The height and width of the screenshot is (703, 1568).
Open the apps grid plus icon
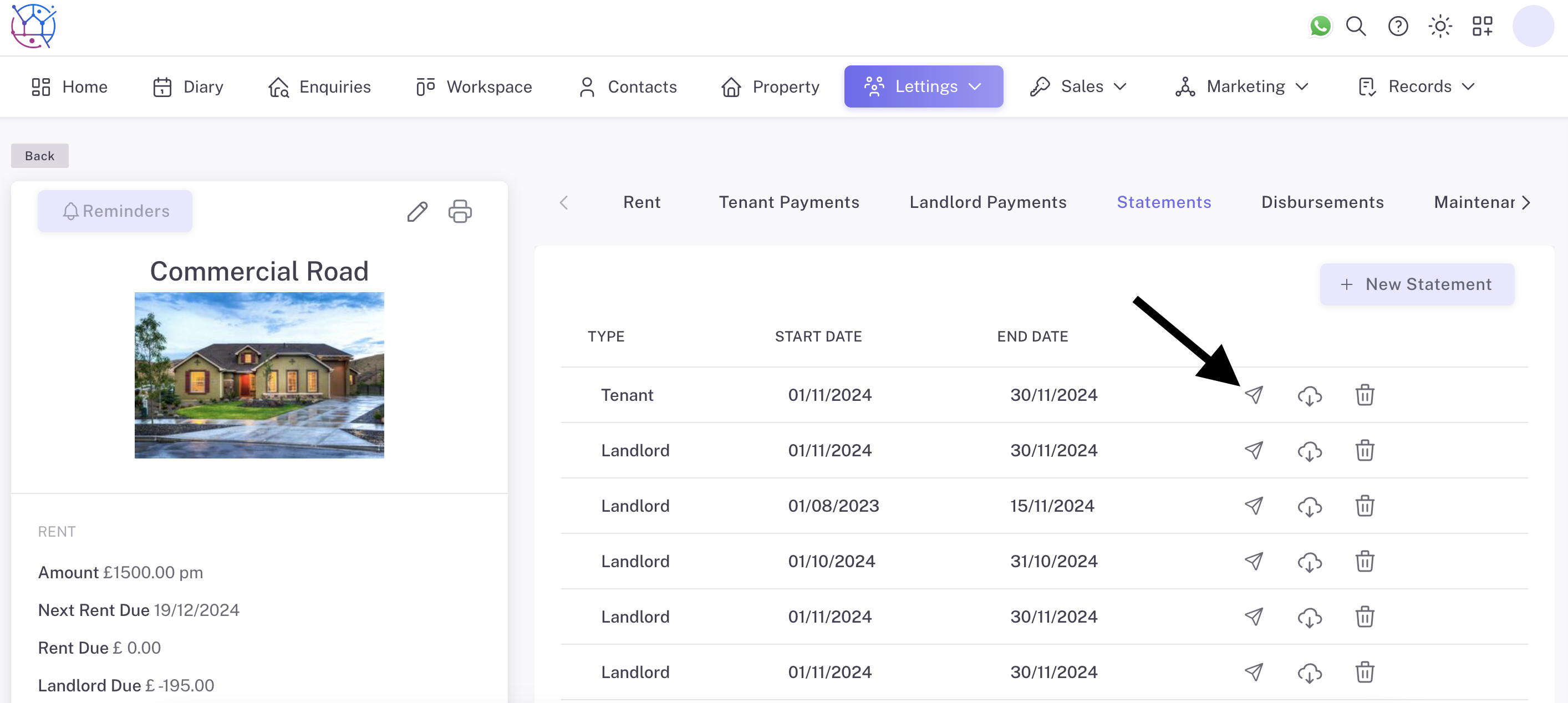[1482, 26]
